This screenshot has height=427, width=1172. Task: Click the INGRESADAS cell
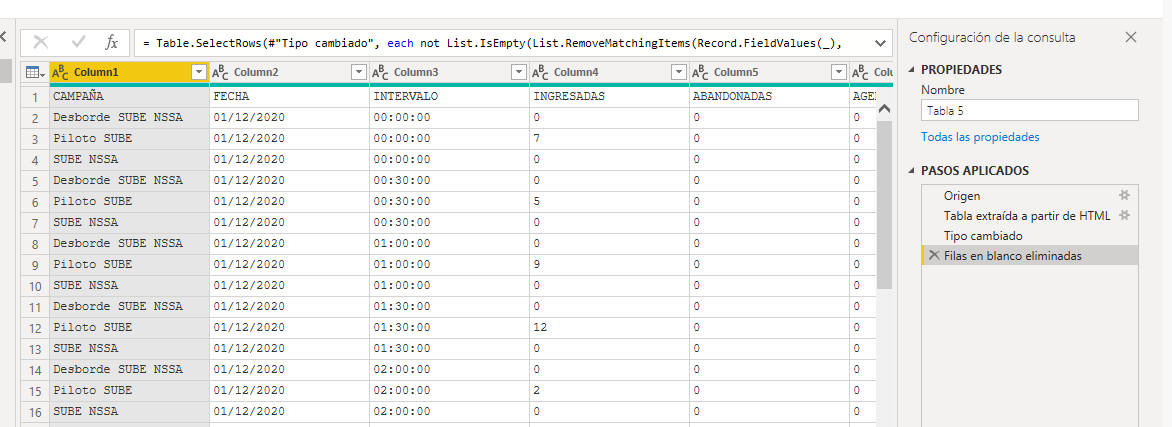tap(609, 96)
